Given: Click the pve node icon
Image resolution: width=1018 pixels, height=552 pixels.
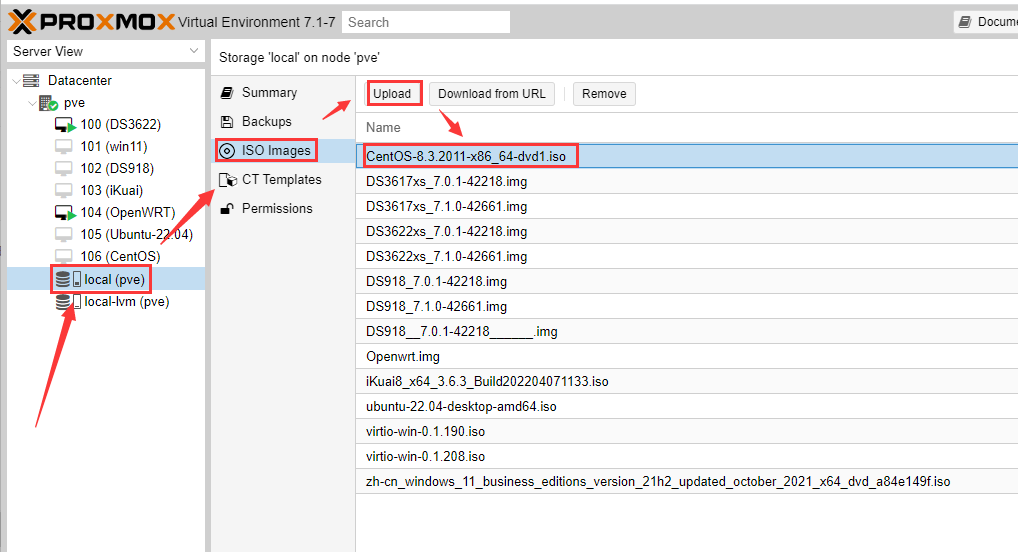Looking at the screenshot, I should point(48,103).
